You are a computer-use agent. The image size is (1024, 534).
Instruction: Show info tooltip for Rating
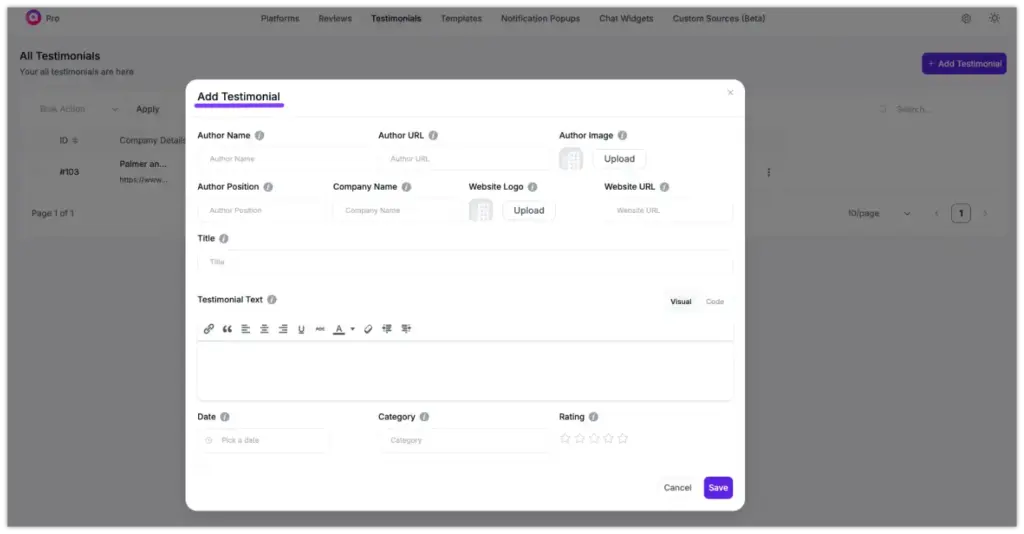tap(594, 416)
